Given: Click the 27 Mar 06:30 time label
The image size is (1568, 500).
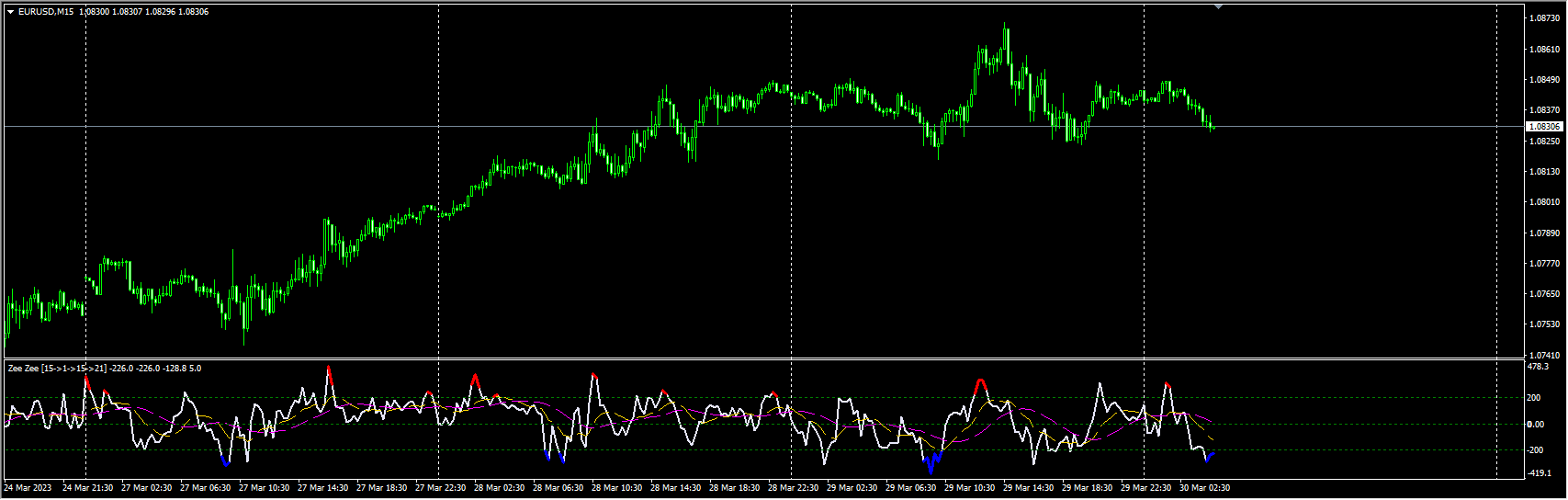Looking at the screenshot, I should [206, 488].
